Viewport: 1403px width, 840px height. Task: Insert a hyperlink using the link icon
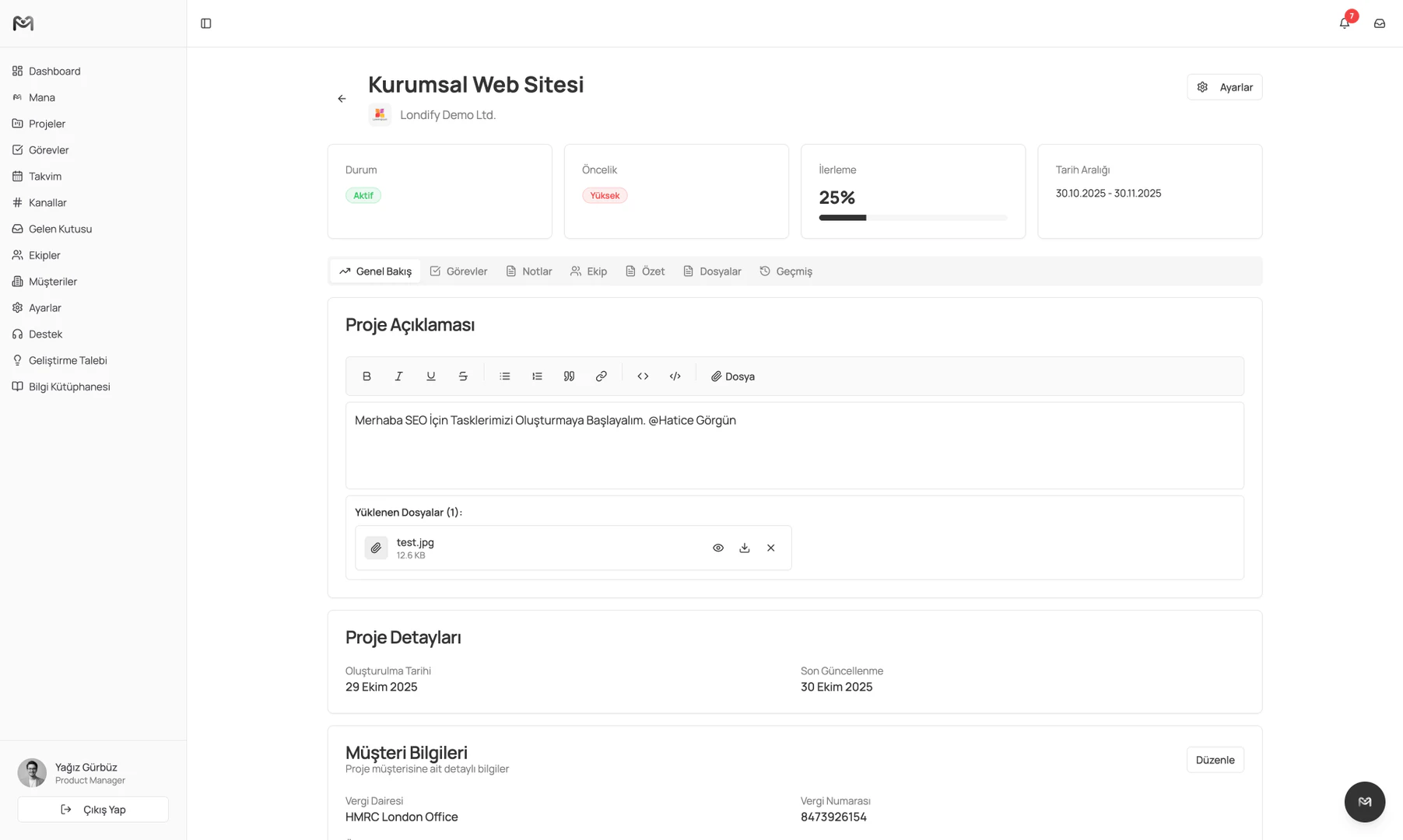601,376
